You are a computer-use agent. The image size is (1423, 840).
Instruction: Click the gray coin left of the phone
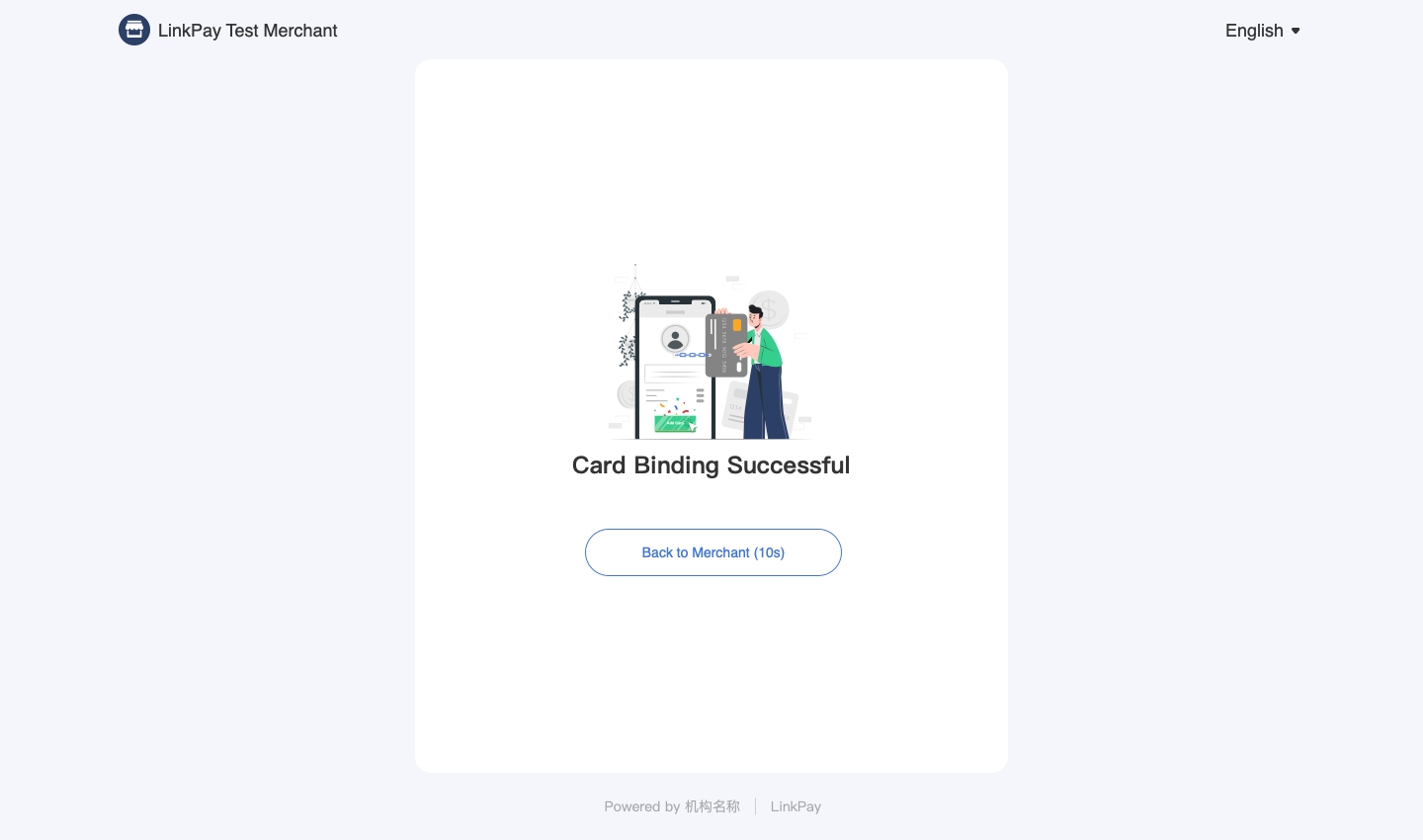click(626, 395)
